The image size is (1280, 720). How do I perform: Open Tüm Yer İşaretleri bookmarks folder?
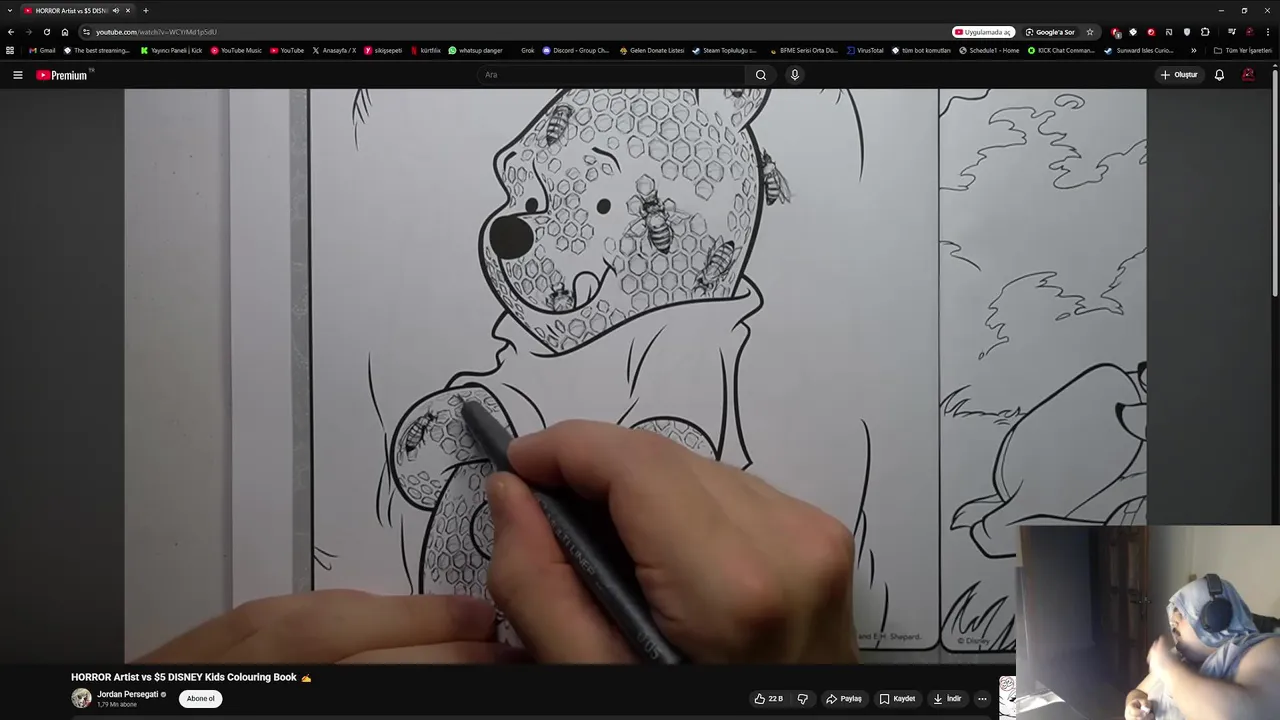pos(1243,50)
